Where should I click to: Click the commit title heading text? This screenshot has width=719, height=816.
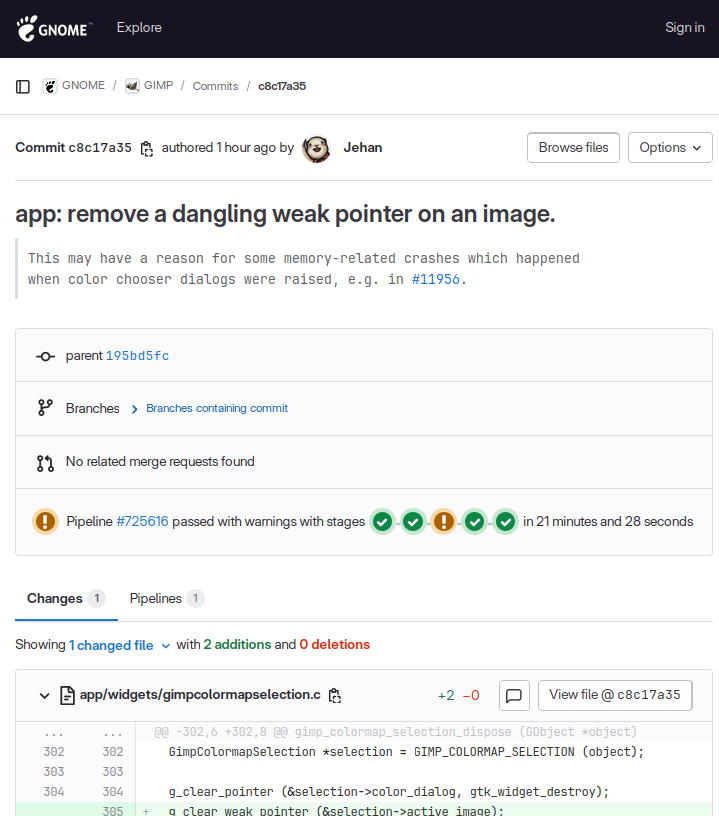point(285,214)
